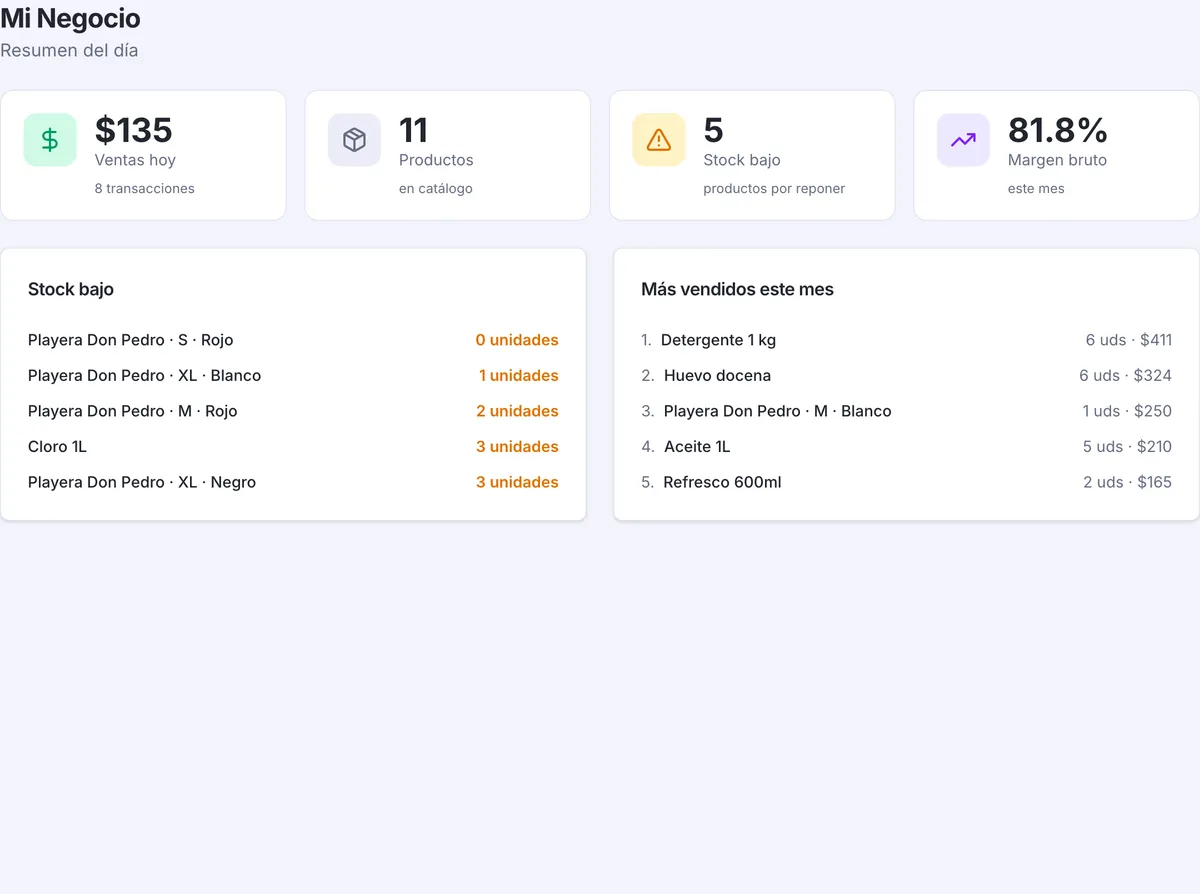Screen dimensions: 1200x894
Task: Click the '8 transacciones' text
Action: (x=145, y=188)
